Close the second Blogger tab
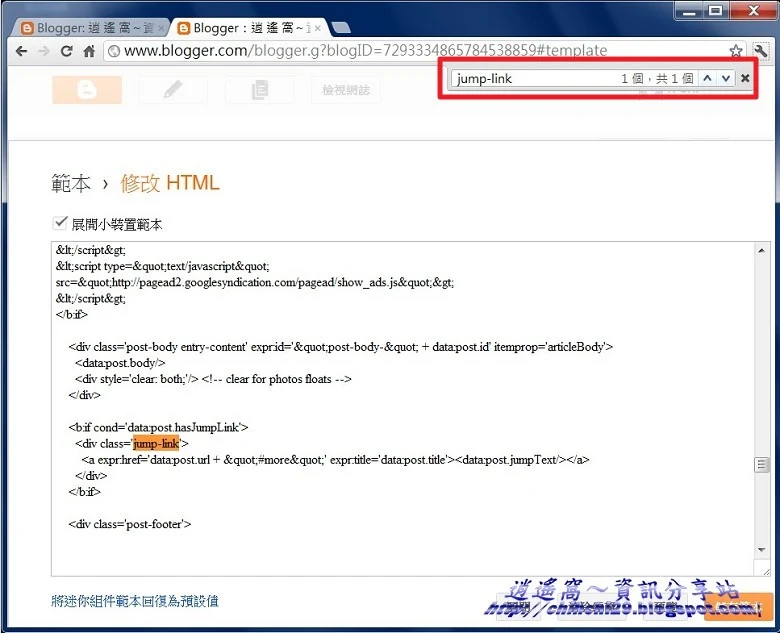This screenshot has height=633, width=780. coord(317,28)
